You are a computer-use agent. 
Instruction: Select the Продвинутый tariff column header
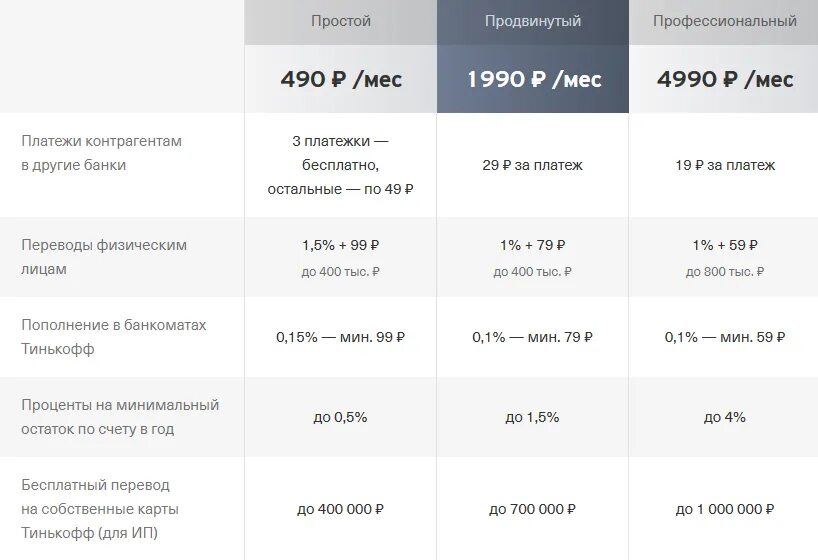click(x=533, y=21)
